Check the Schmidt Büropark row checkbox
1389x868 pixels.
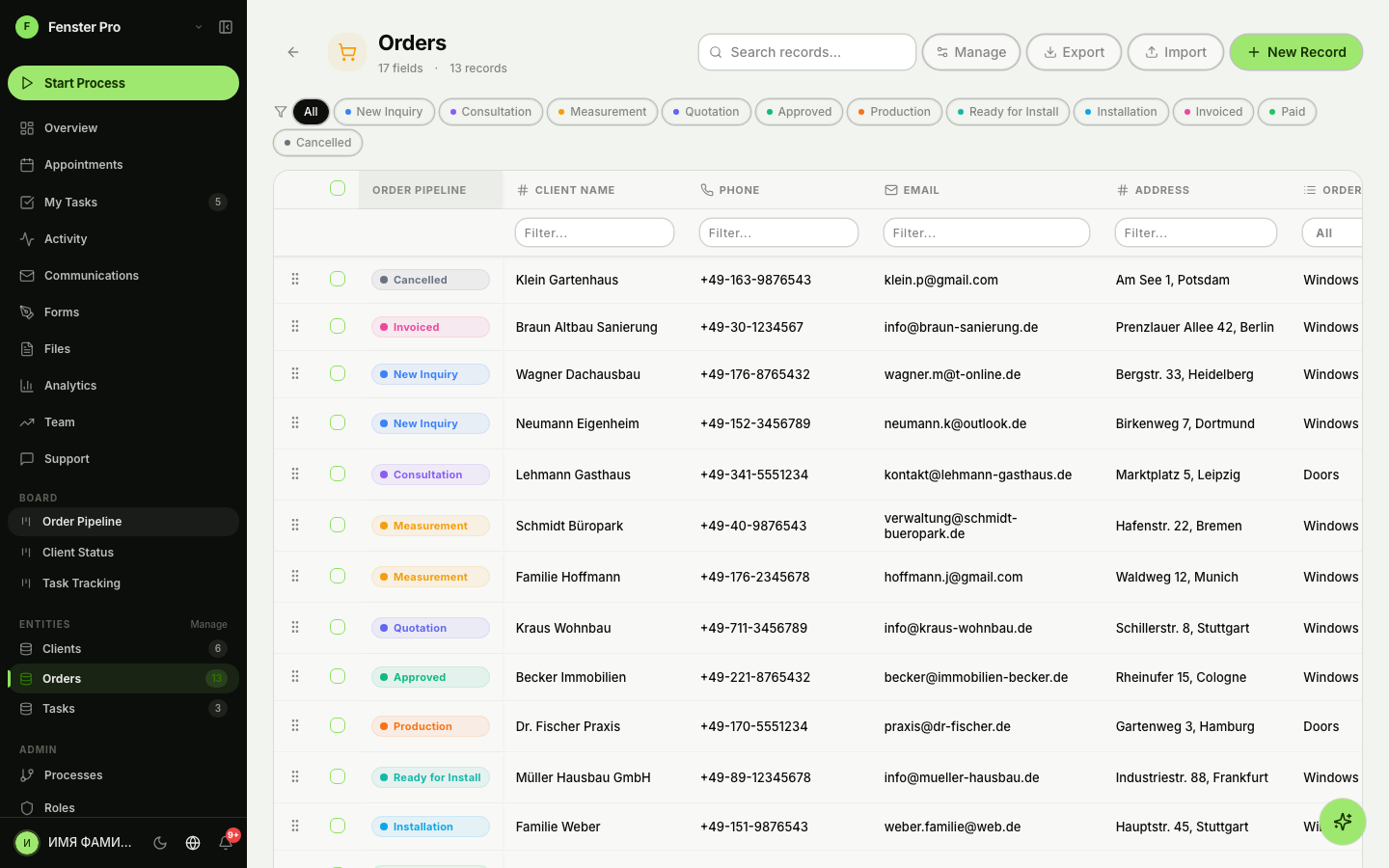coord(338,525)
